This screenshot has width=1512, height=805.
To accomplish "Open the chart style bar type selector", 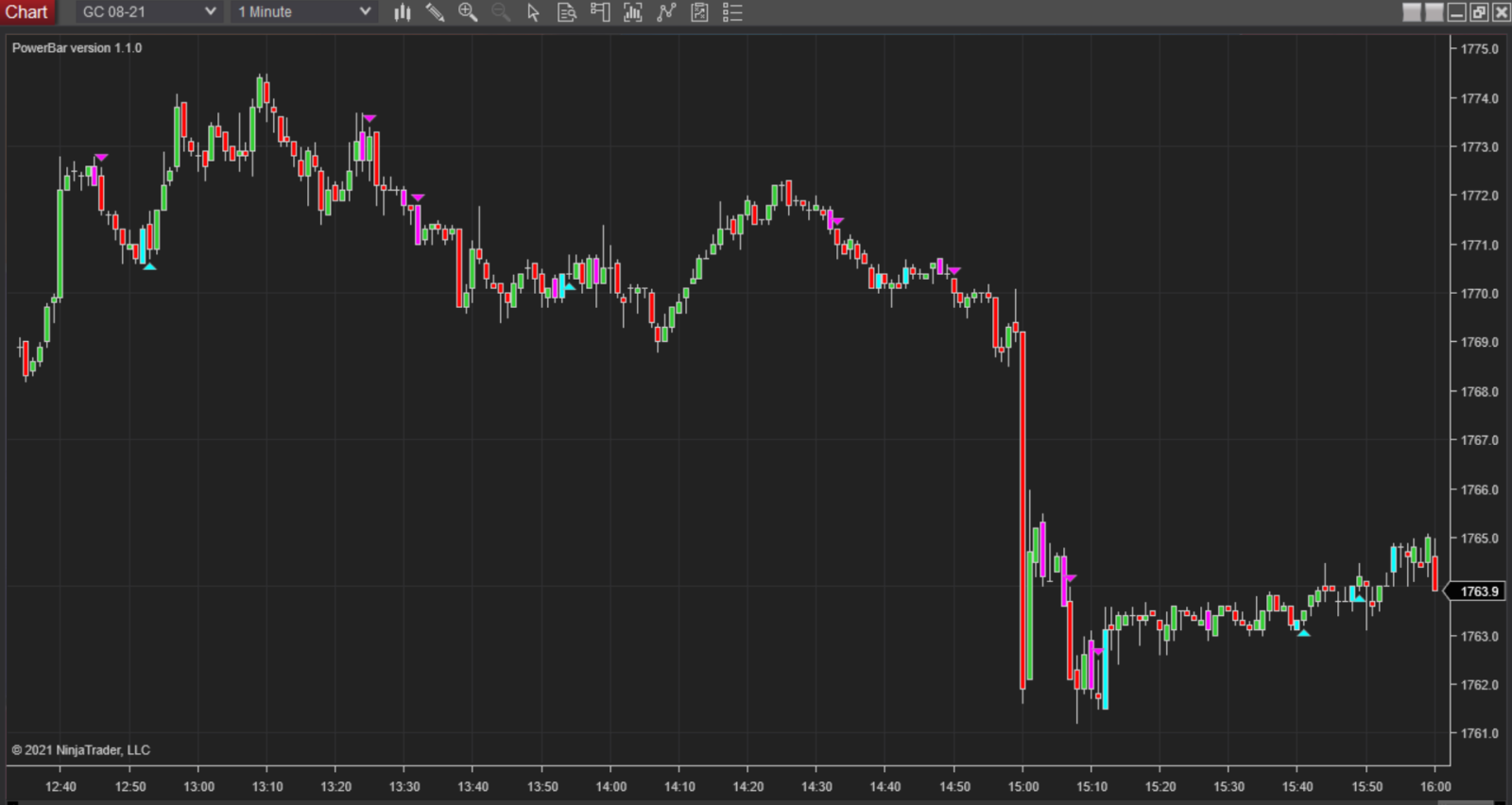I will [x=403, y=12].
